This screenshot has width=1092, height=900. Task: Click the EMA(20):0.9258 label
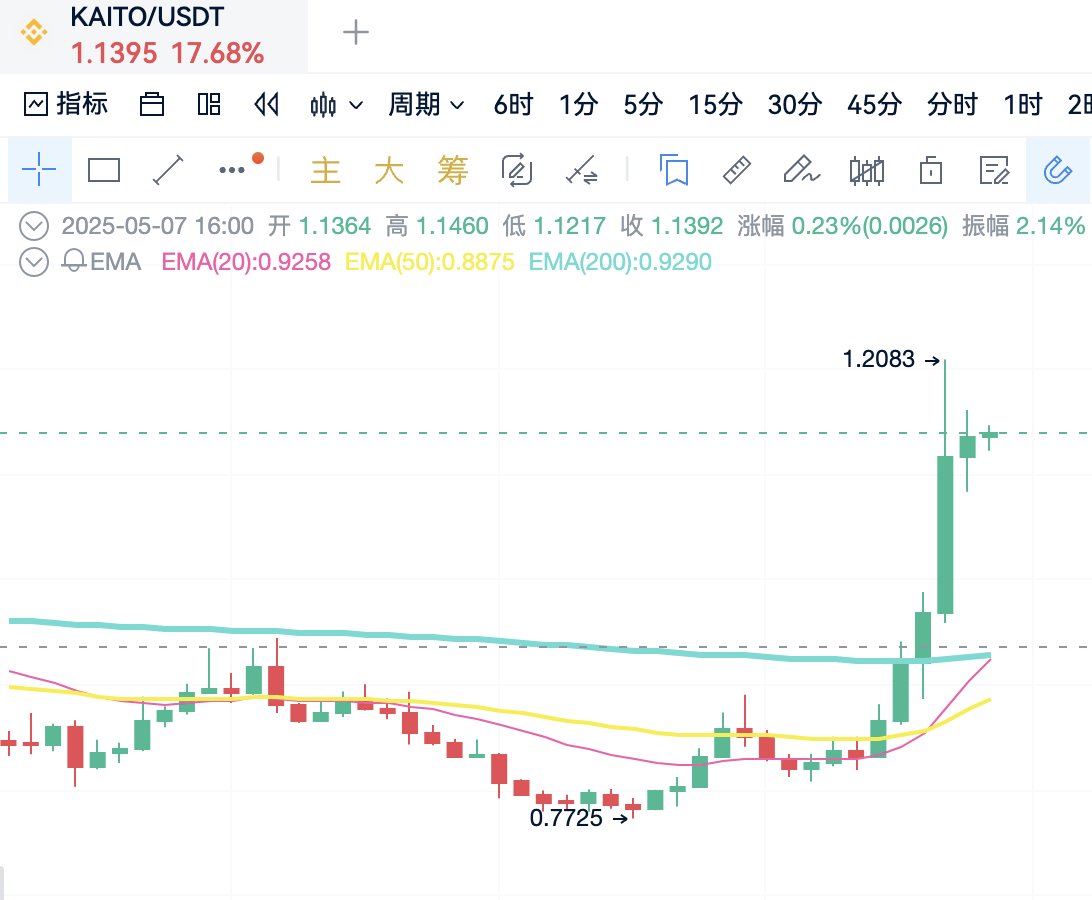coord(246,262)
